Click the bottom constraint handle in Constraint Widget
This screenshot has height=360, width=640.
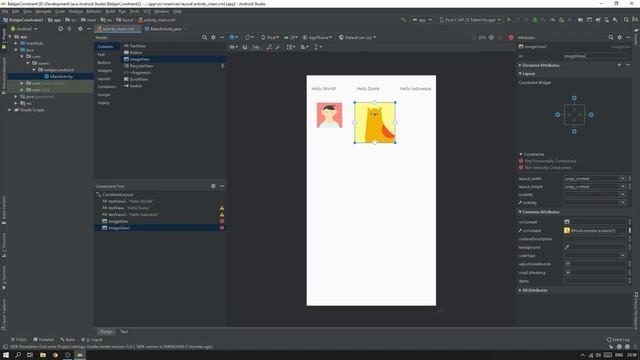574,131
